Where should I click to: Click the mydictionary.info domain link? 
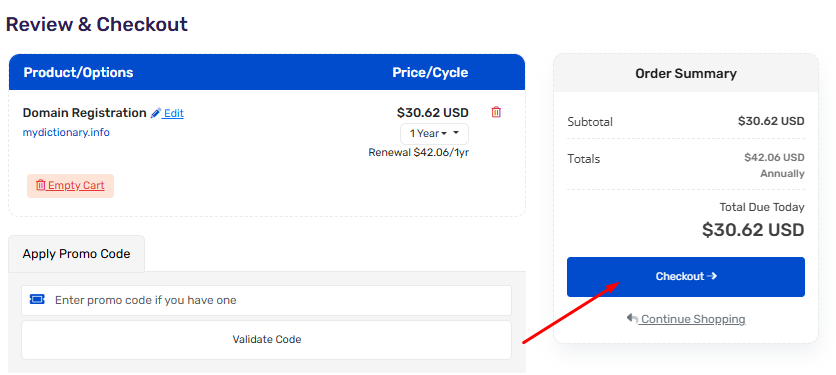(66, 132)
